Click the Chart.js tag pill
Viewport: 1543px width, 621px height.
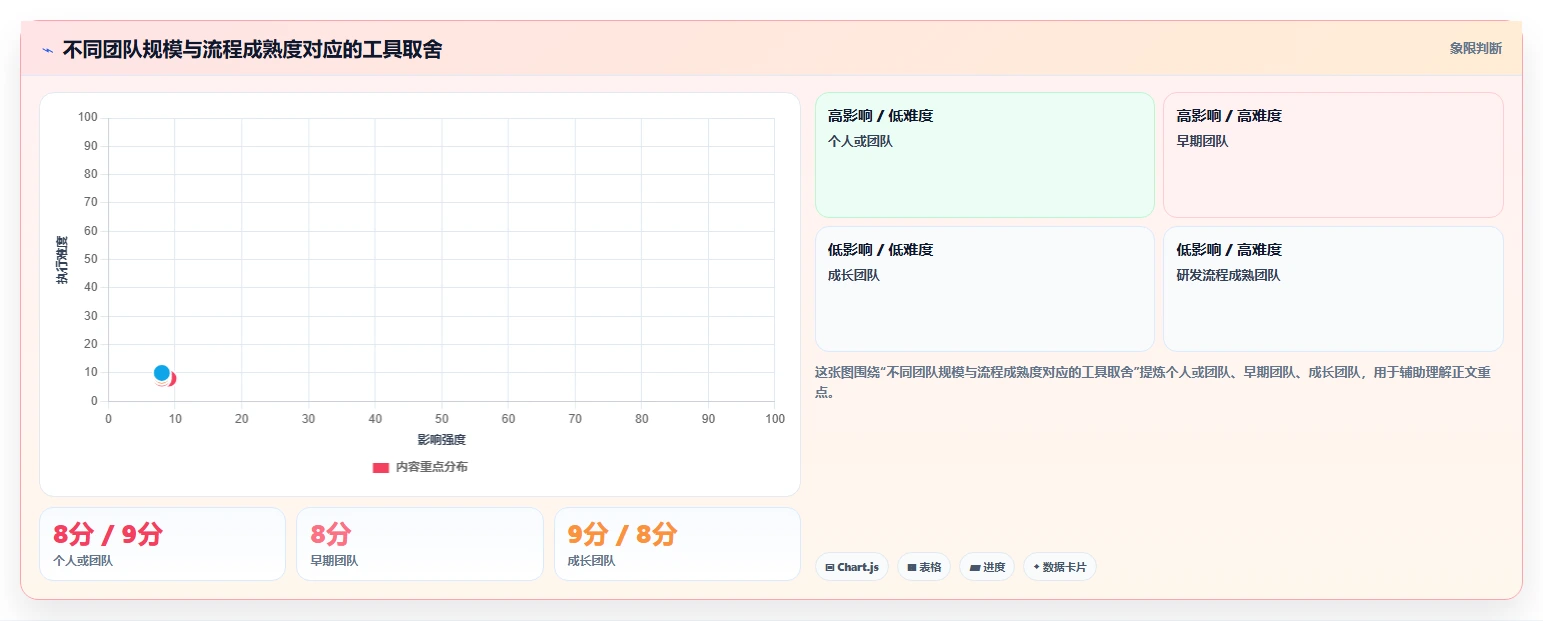coord(852,567)
